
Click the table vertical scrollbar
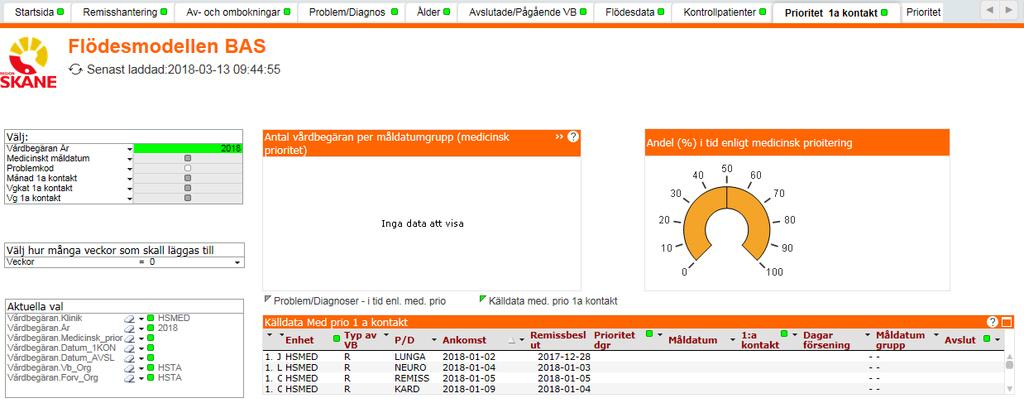point(1010,373)
